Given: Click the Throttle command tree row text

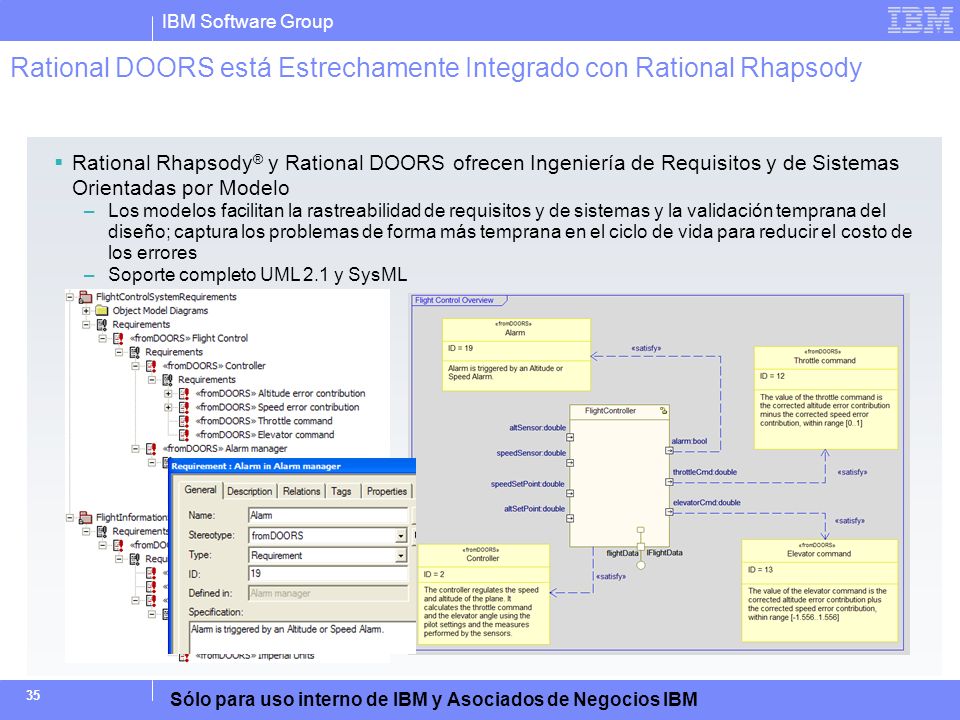Looking at the screenshot, I should (264, 421).
